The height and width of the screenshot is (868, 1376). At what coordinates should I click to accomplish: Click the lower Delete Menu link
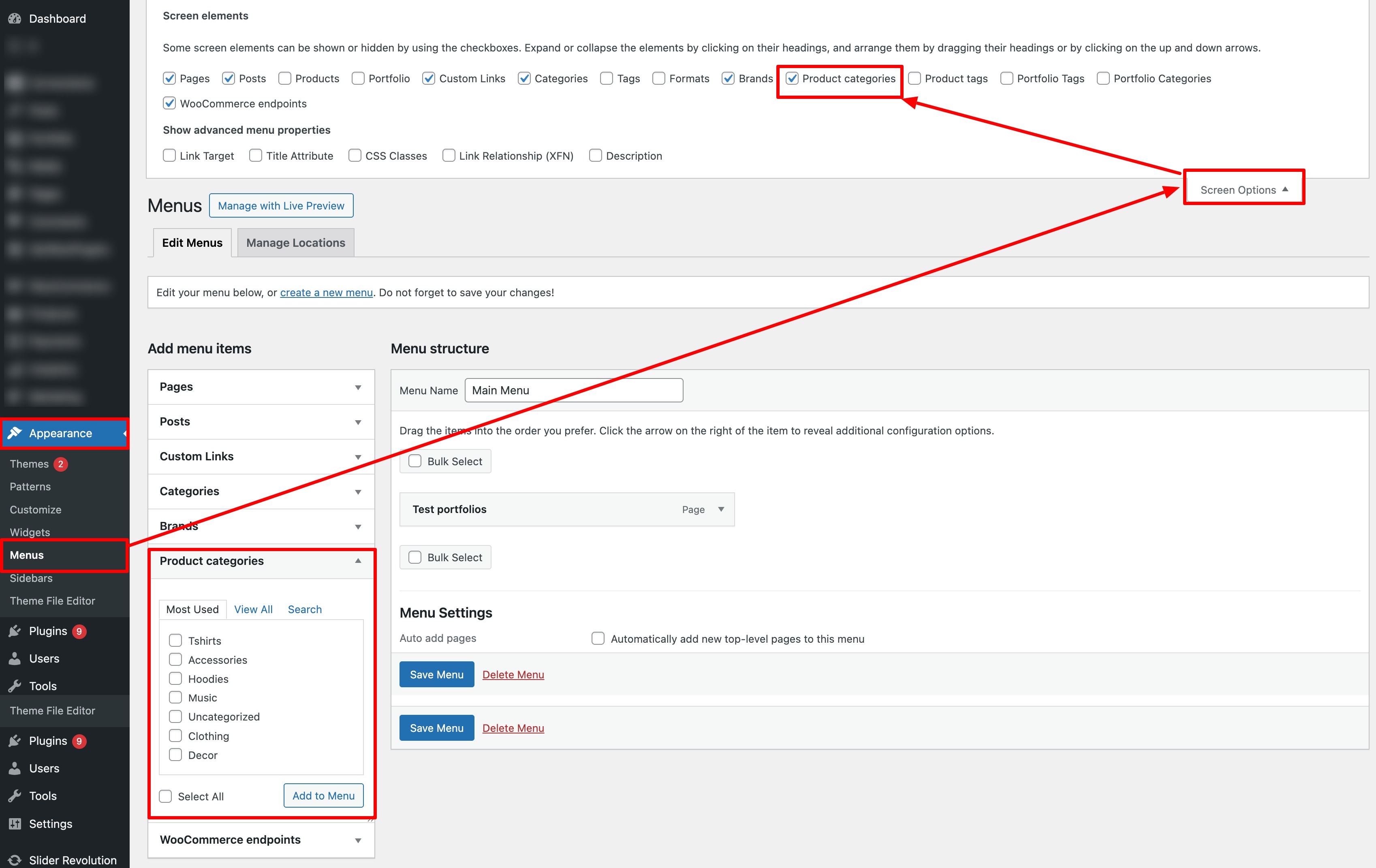(513, 728)
